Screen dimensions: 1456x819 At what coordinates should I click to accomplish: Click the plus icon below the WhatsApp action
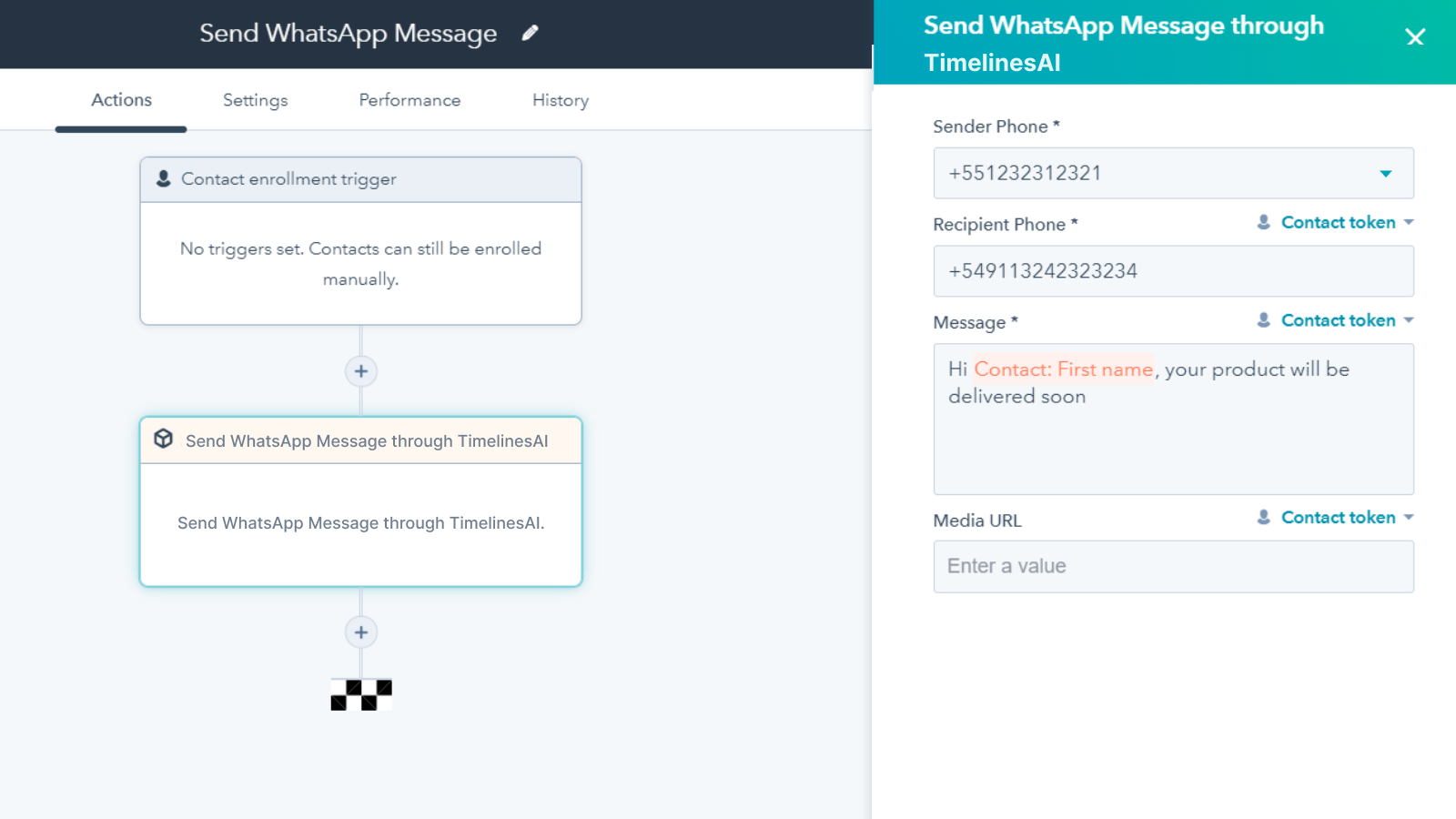360,632
